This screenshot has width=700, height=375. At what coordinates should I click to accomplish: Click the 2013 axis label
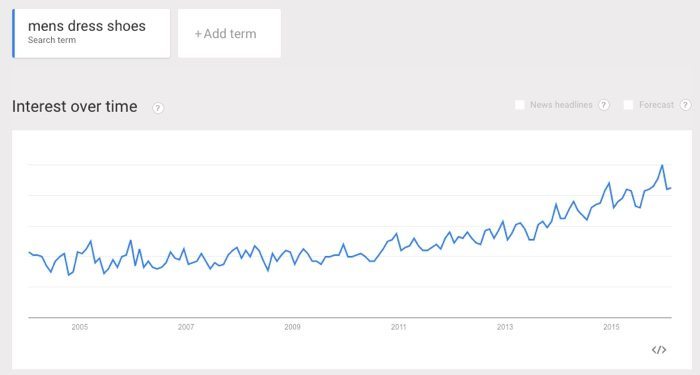point(505,327)
